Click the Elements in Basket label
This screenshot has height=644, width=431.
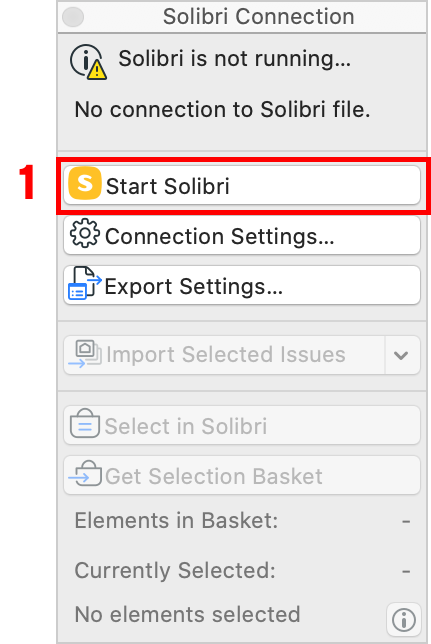(x=176, y=520)
